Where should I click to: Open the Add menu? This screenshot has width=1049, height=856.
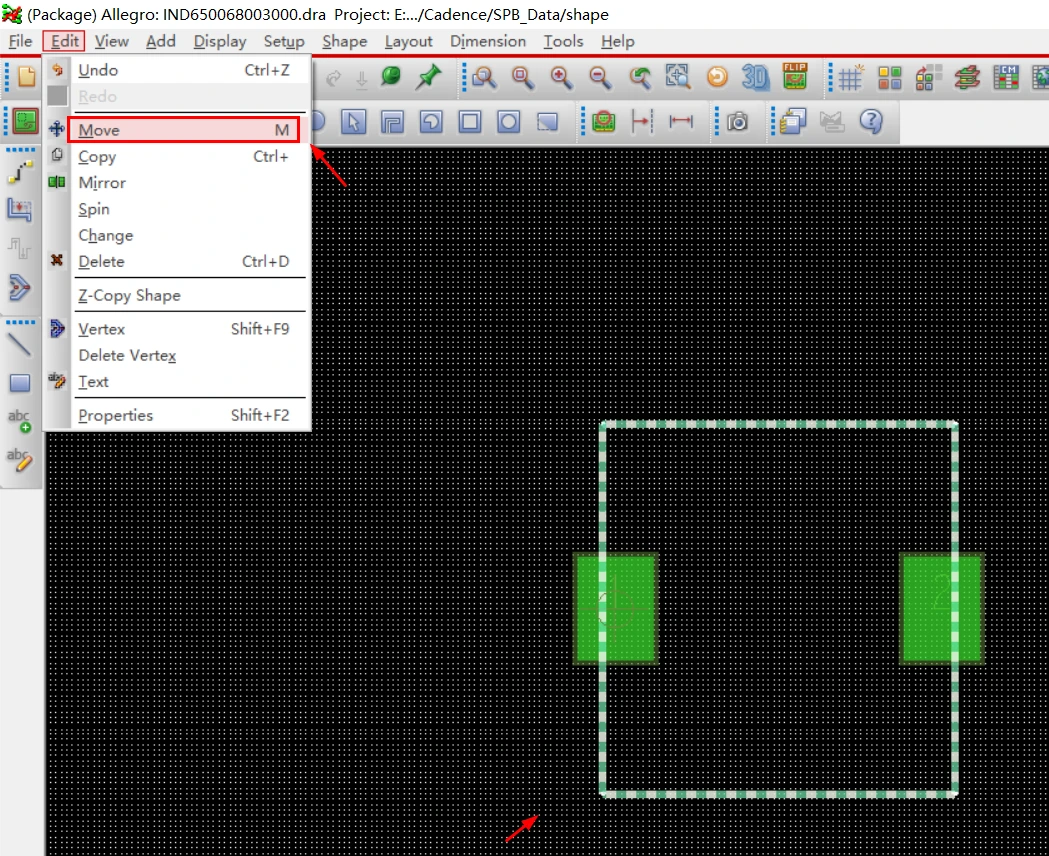click(x=161, y=41)
